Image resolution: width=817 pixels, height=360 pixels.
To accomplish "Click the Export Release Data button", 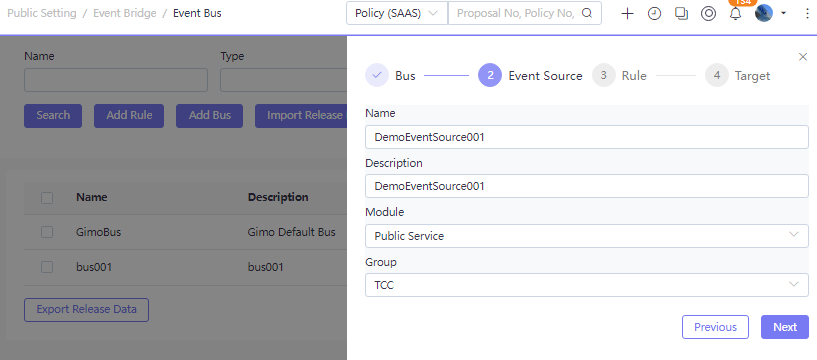I will 86,310.
